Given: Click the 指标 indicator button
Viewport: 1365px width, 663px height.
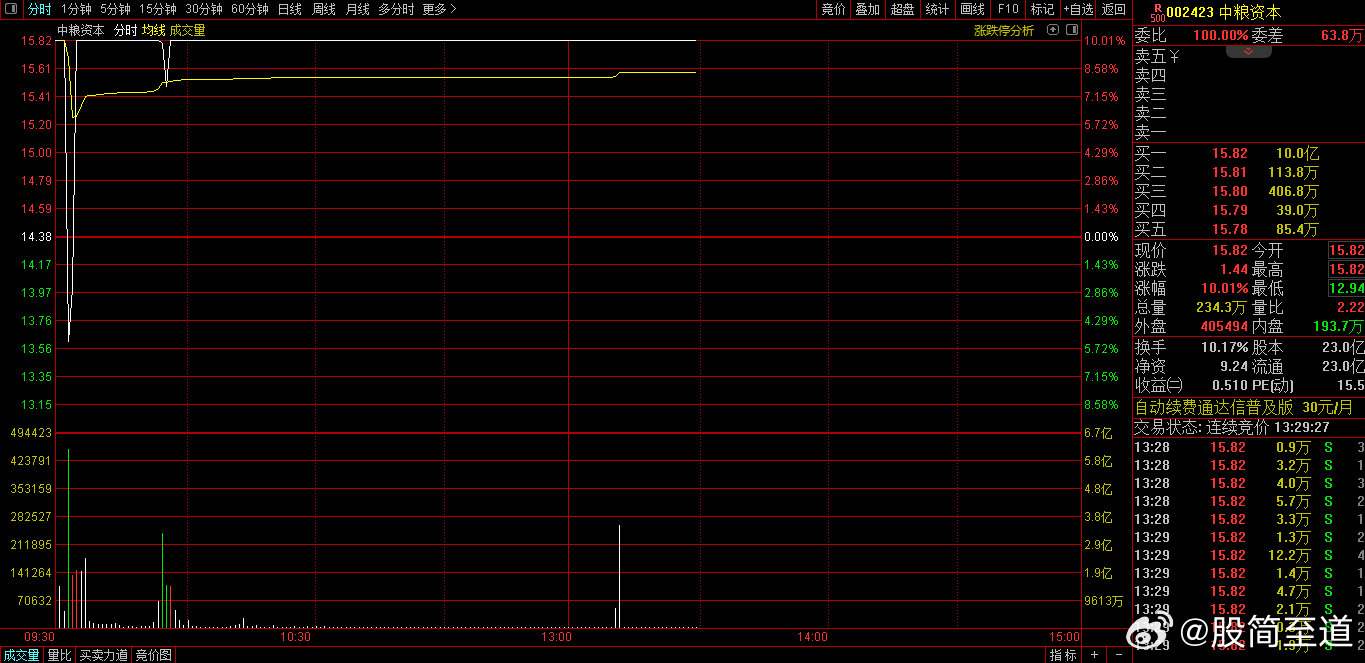Looking at the screenshot, I should click(x=1063, y=655).
